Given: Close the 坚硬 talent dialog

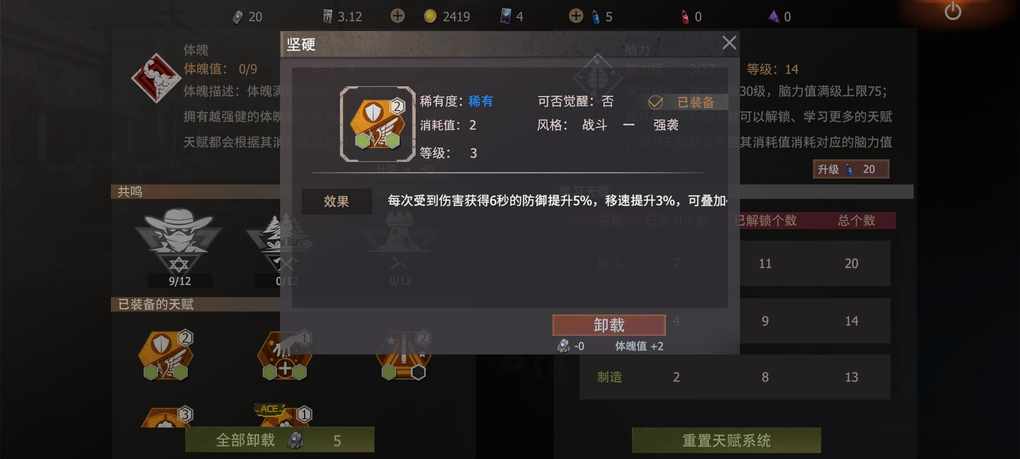Looking at the screenshot, I should (729, 44).
